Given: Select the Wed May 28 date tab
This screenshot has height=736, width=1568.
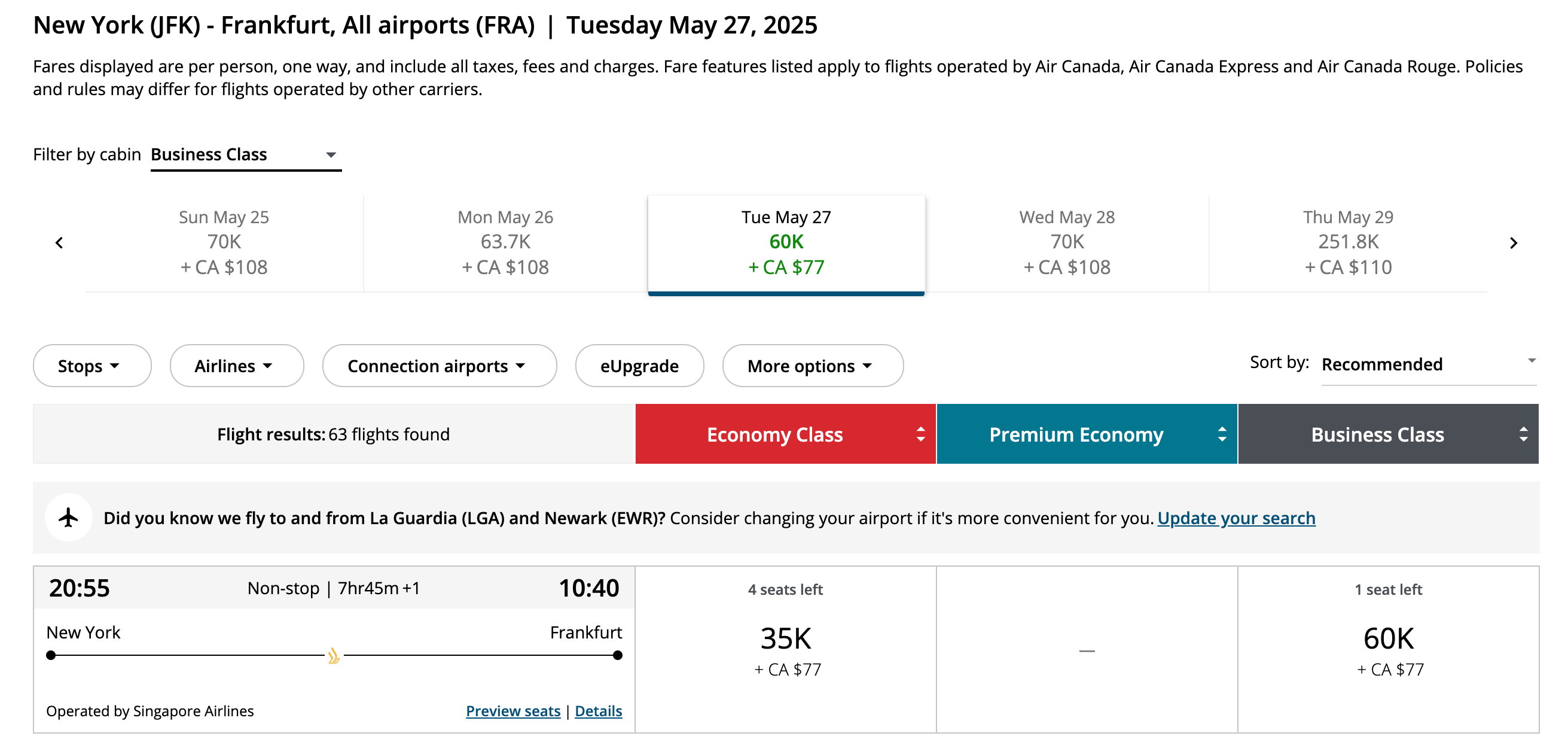Looking at the screenshot, I should [x=1066, y=242].
